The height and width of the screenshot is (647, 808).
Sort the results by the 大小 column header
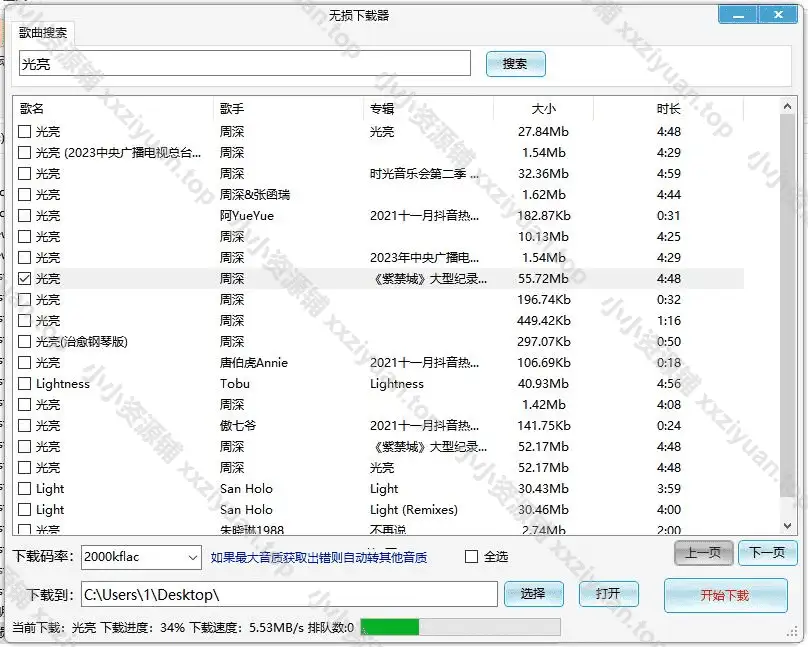(x=543, y=108)
